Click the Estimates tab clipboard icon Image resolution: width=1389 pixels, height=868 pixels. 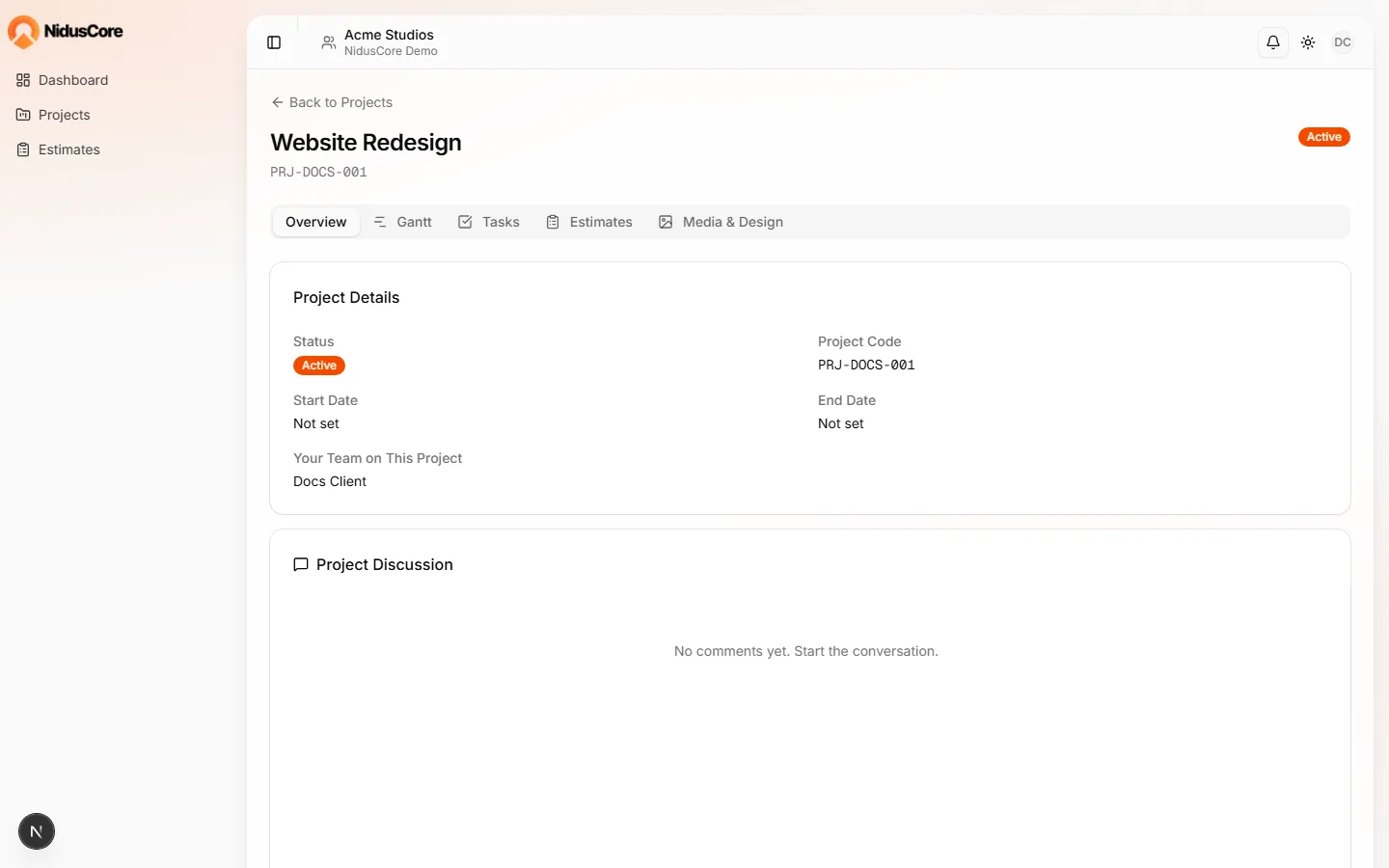pos(553,222)
